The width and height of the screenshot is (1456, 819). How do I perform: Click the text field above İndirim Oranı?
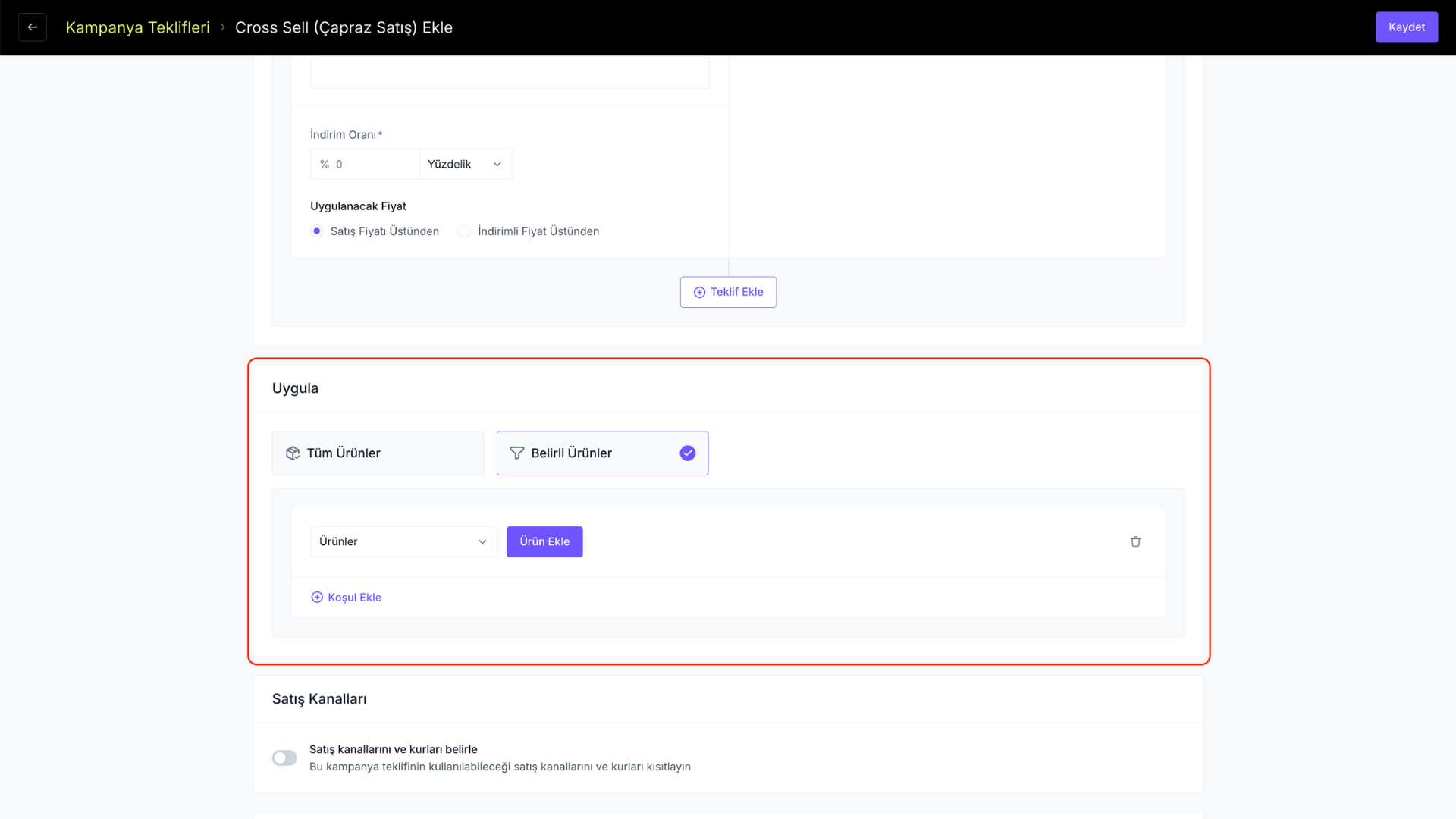coord(510,72)
